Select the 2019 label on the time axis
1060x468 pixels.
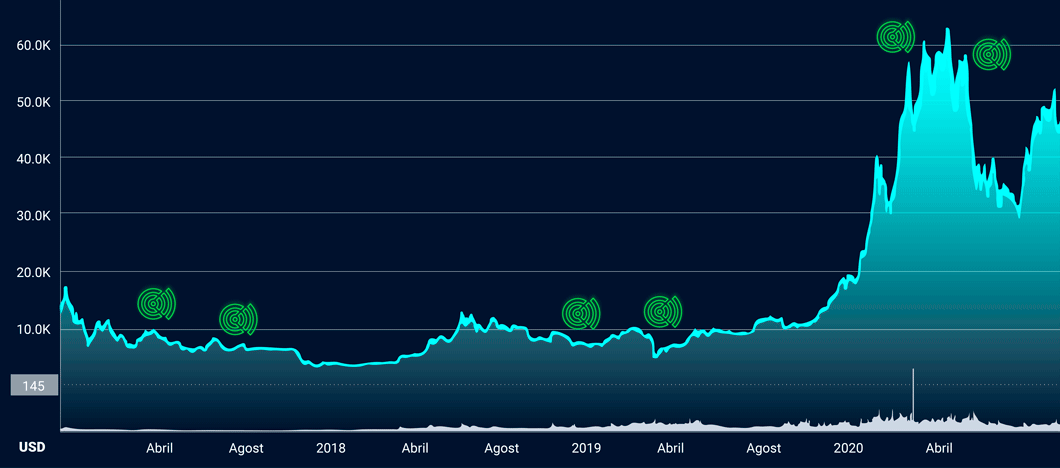(x=586, y=449)
